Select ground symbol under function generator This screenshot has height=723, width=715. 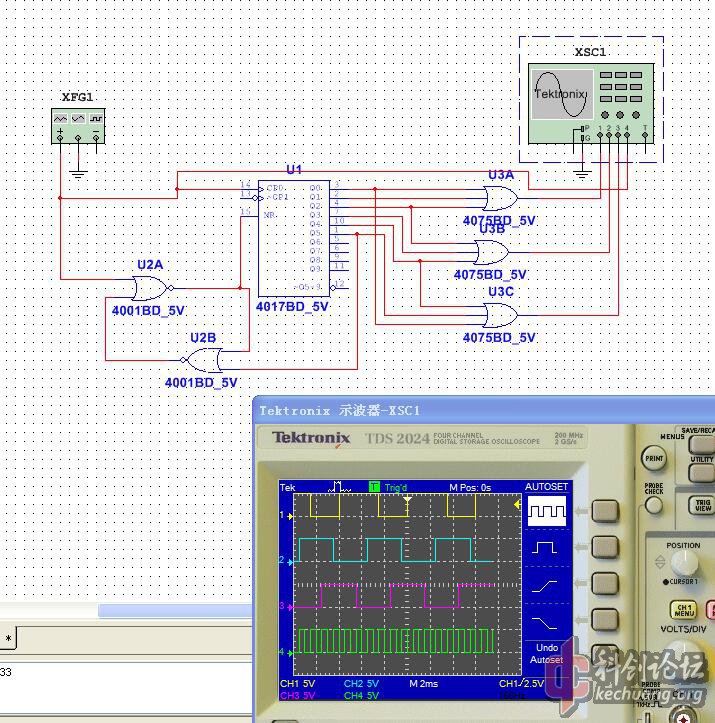click(78, 175)
